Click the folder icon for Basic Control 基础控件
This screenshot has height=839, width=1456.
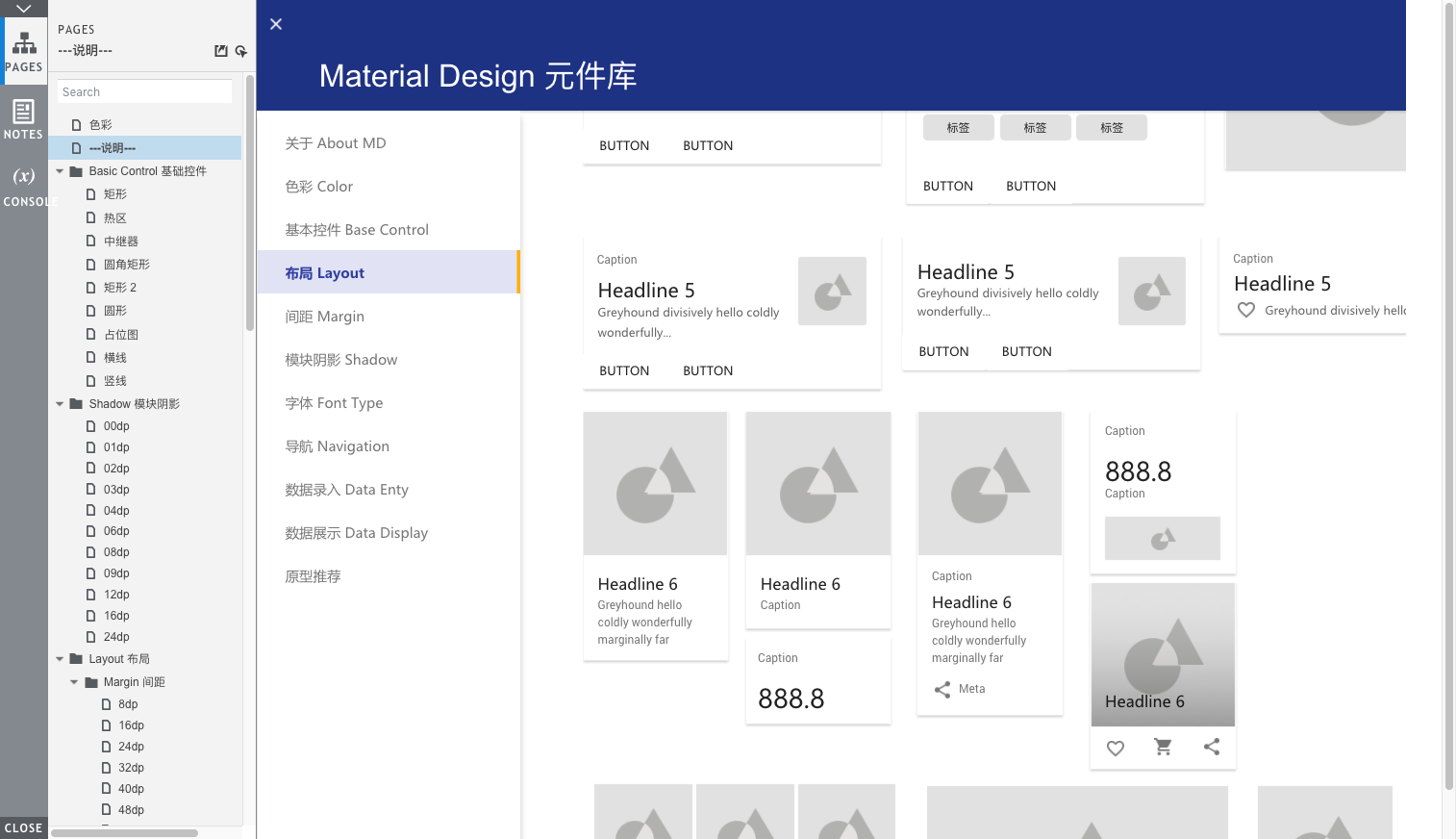[x=76, y=171]
